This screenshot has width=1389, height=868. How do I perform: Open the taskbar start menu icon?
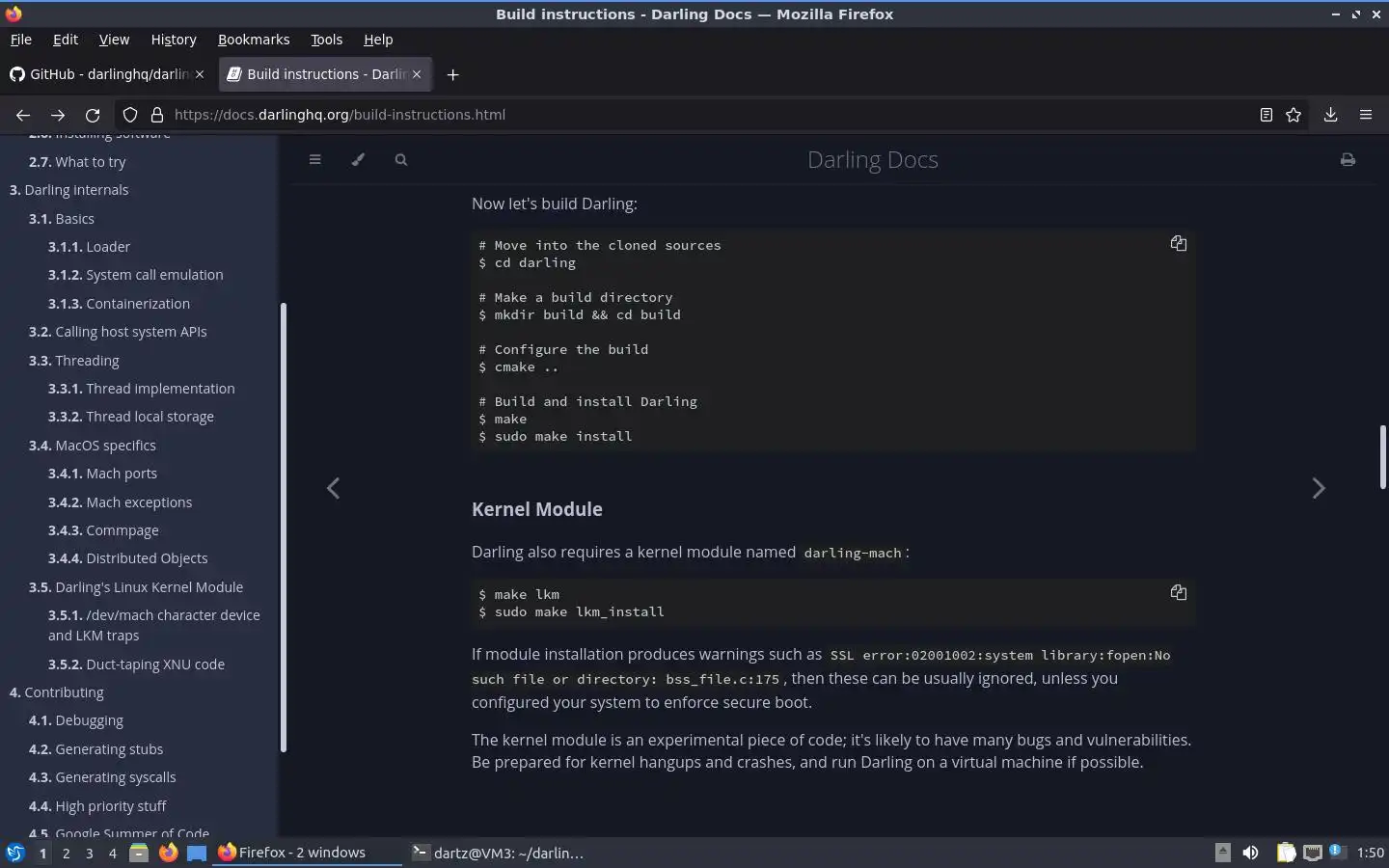(15, 853)
